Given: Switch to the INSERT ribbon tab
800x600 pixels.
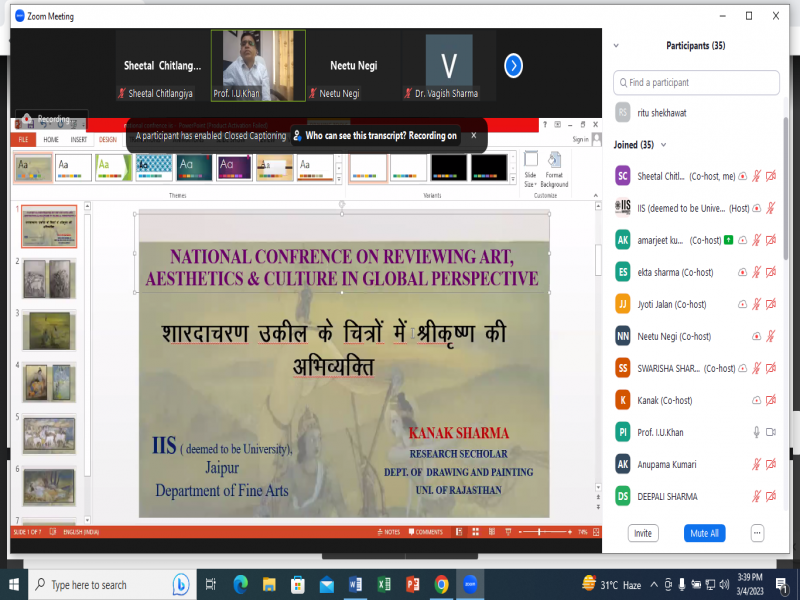Looking at the screenshot, I should [78, 140].
